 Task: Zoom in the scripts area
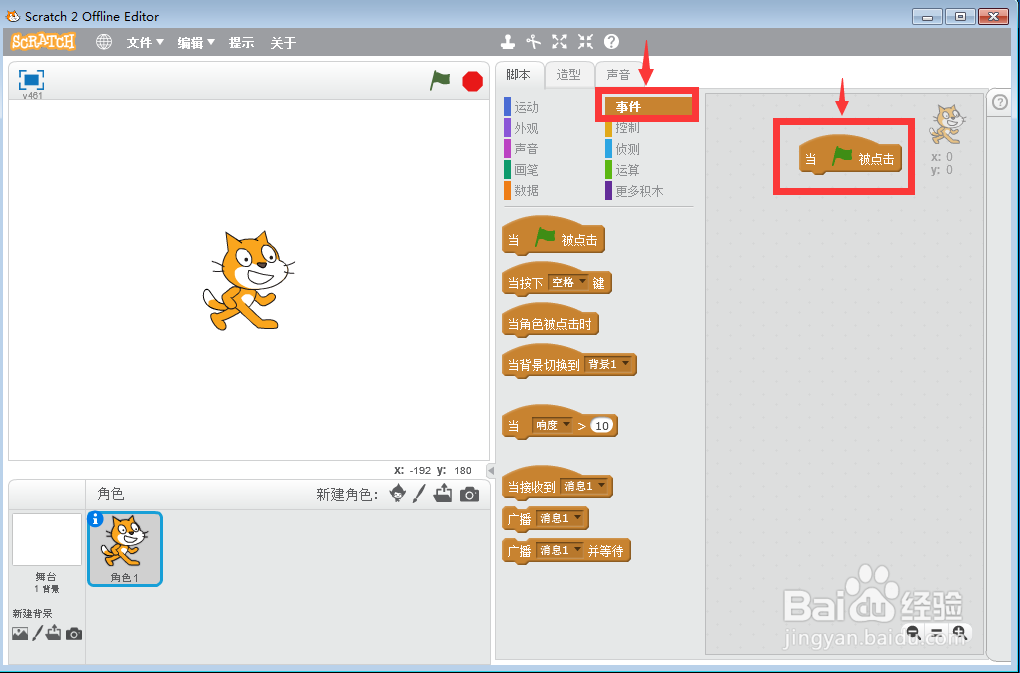[959, 631]
